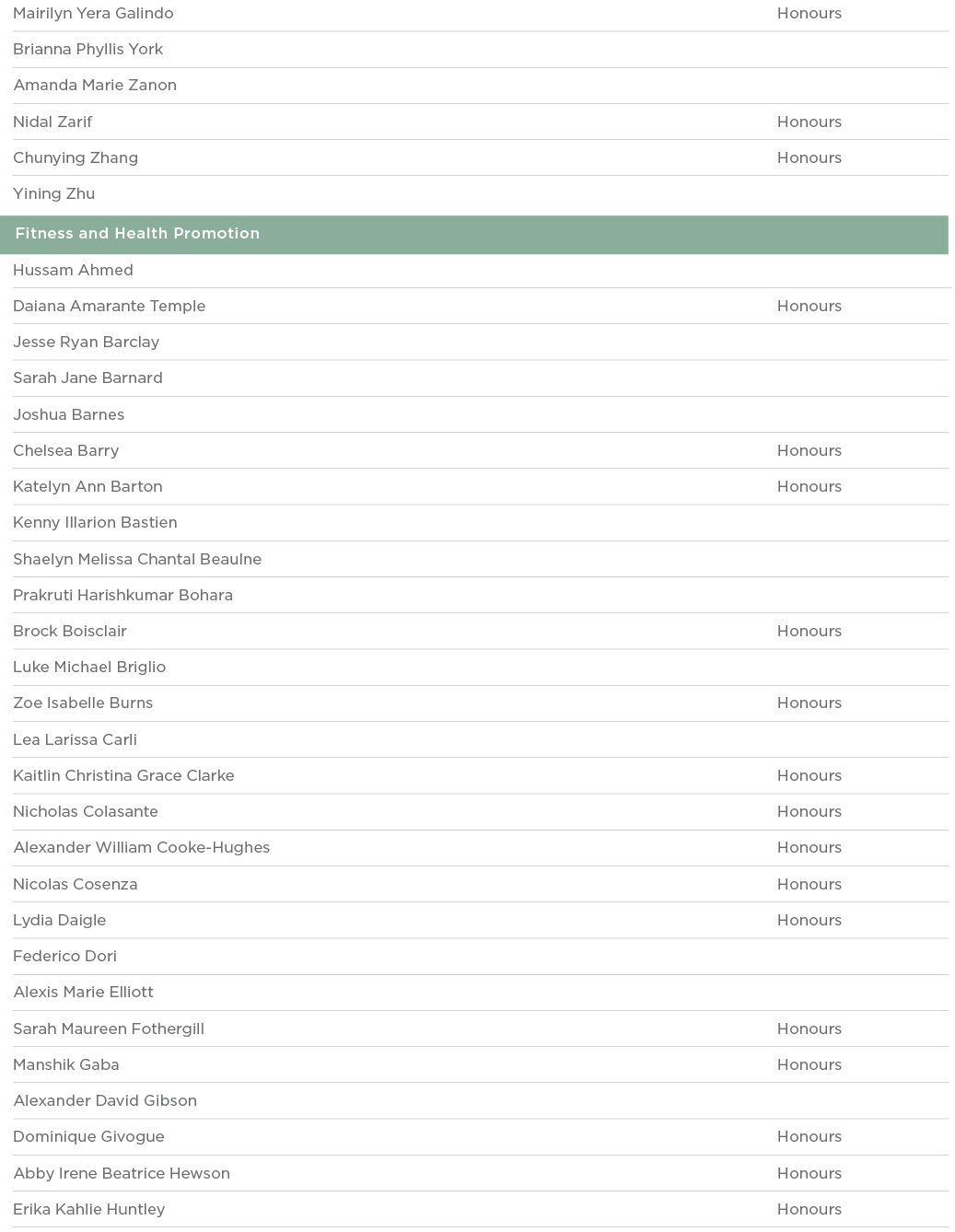Select the name Yining Zhu
The height and width of the screenshot is (1232, 955).
[x=53, y=193]
